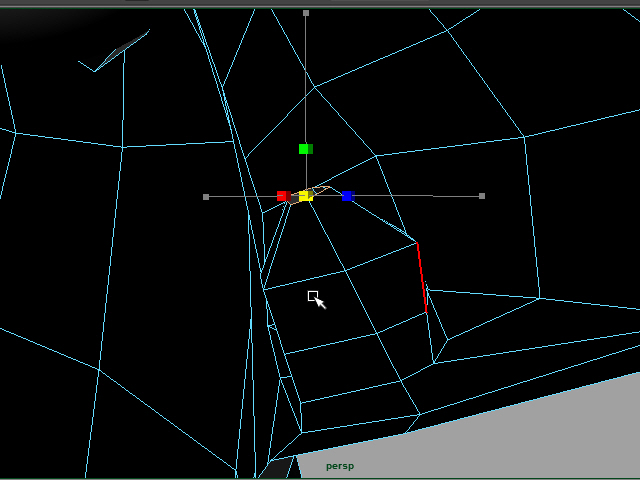Click the gray handle at left axis end
The image size is (640, 480).
(x=206, y=197)
